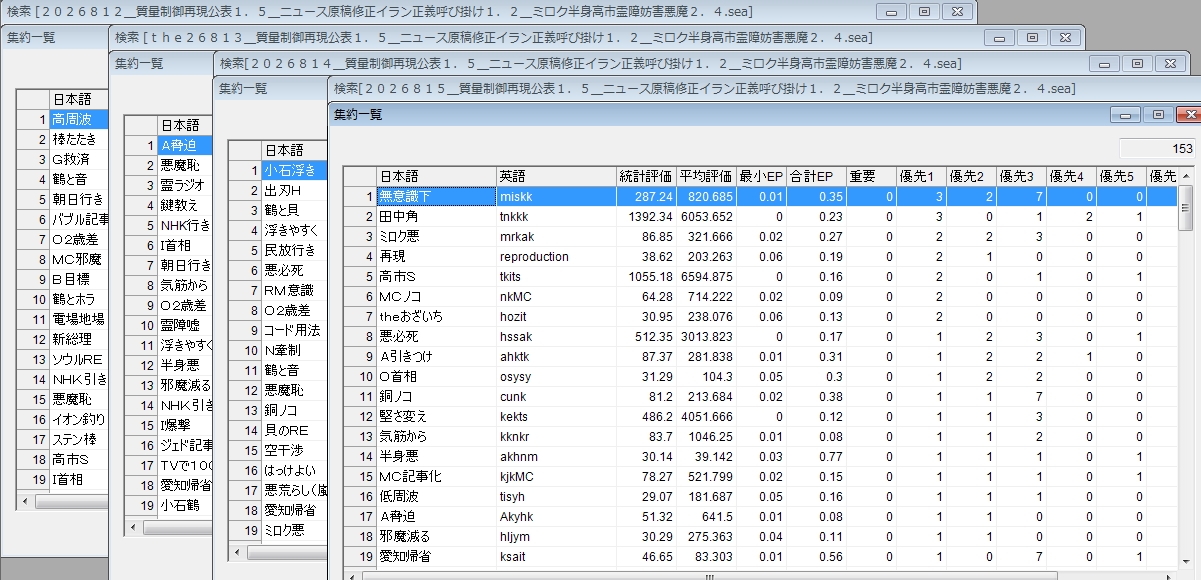Click the kknkr cell
1201x580 pixels.
click(x=555, y=437)
